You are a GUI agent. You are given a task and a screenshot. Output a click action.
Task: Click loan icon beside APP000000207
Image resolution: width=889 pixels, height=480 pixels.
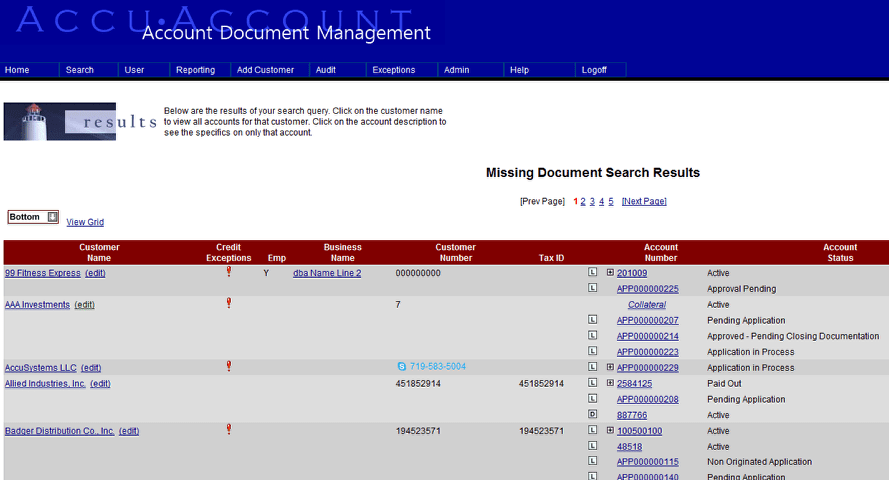(x=592, y=320)
